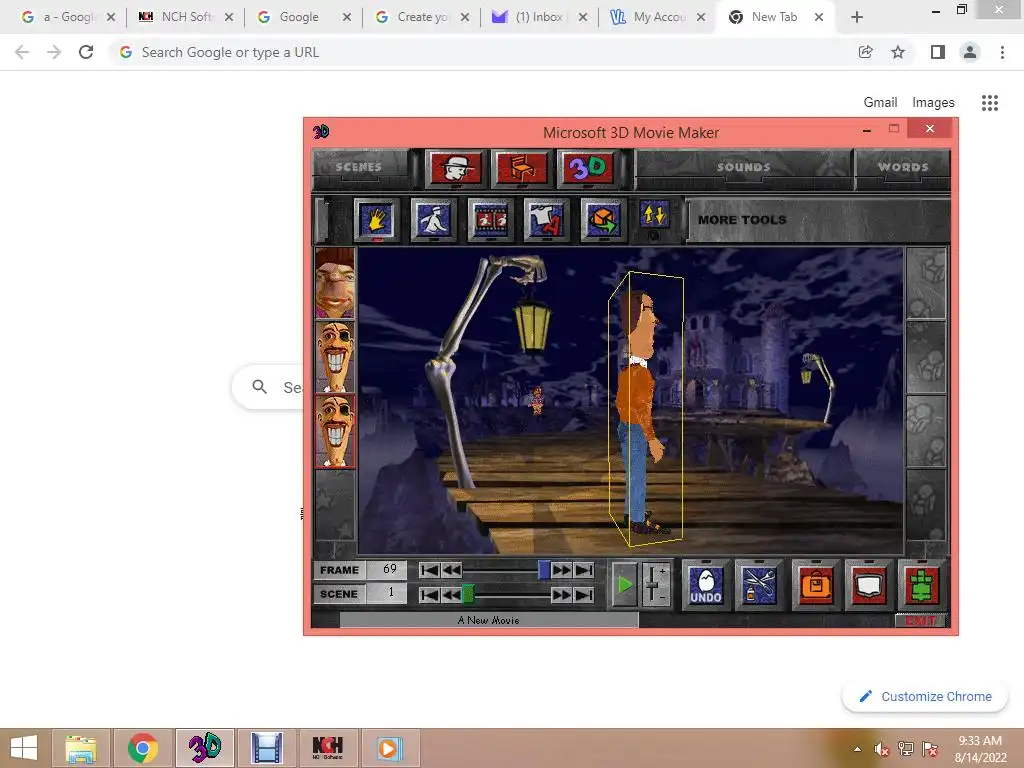Click the red EXIT label
Viewport: 1024px width, 768px height.
coord(921,620)
